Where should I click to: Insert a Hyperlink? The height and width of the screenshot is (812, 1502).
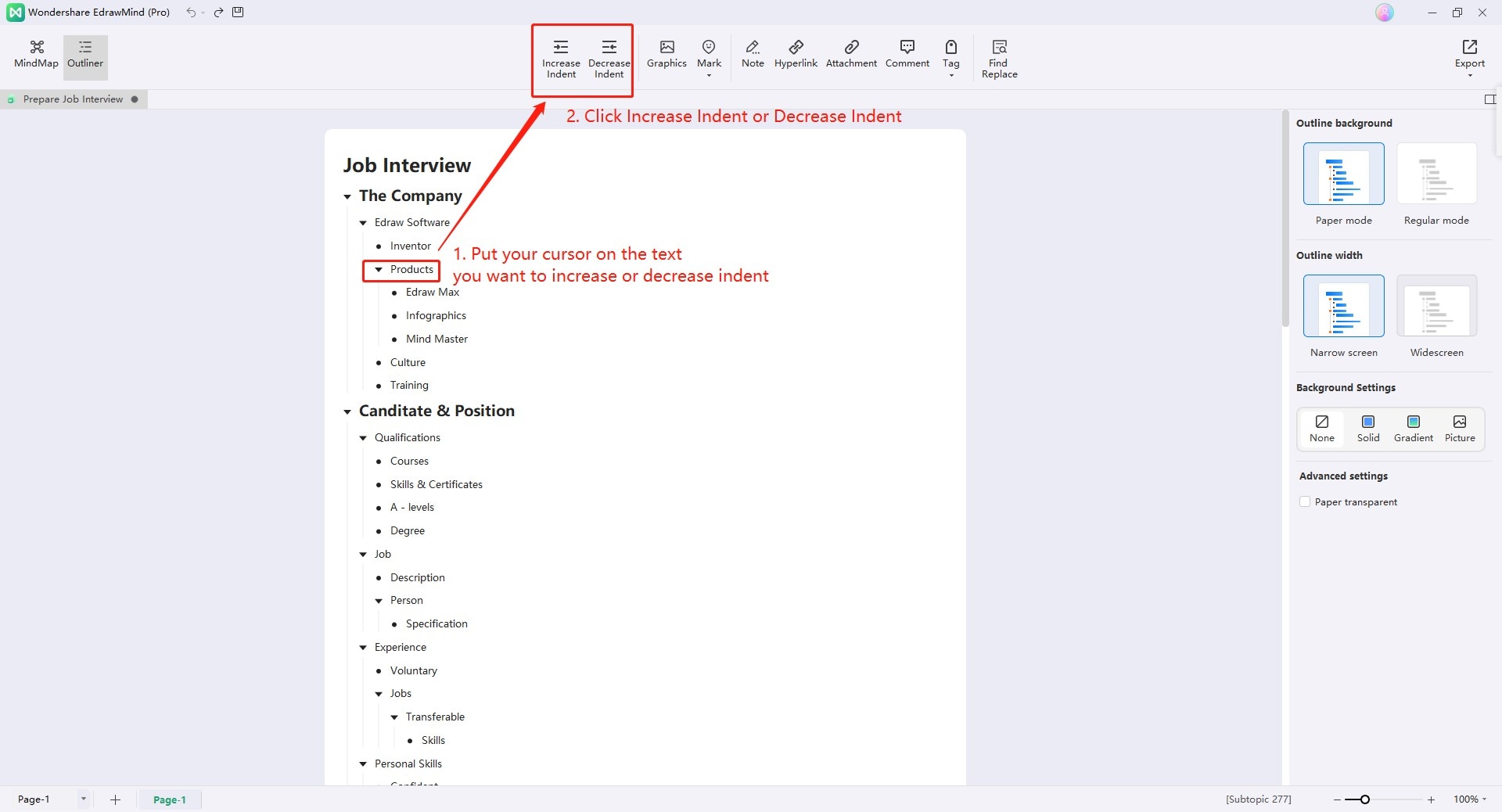pos(796,55)
